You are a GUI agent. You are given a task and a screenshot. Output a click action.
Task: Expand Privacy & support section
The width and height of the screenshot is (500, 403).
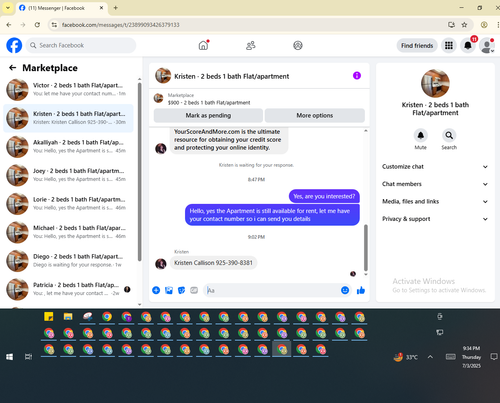[x=435, y=219]
